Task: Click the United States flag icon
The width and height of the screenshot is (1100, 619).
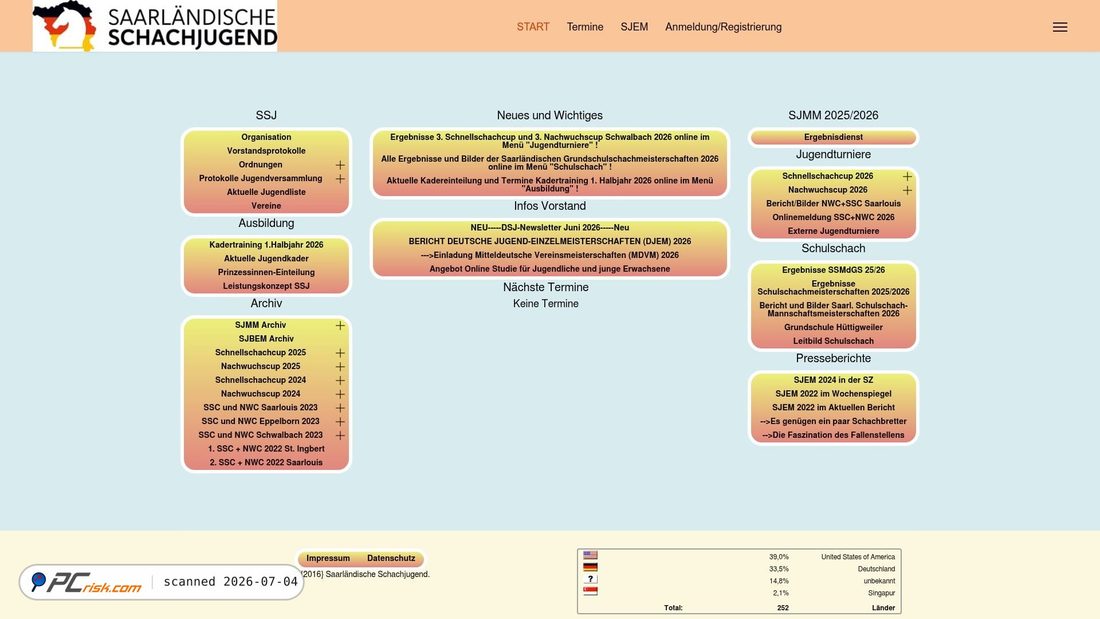Action: coord(591,555)
